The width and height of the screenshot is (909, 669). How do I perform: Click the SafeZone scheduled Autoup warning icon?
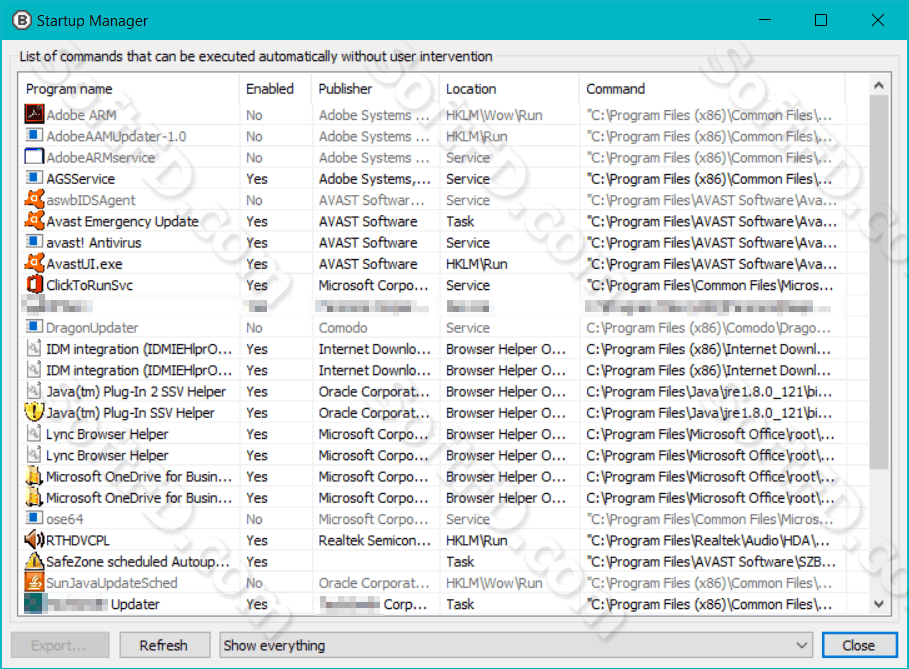point(34,561)
